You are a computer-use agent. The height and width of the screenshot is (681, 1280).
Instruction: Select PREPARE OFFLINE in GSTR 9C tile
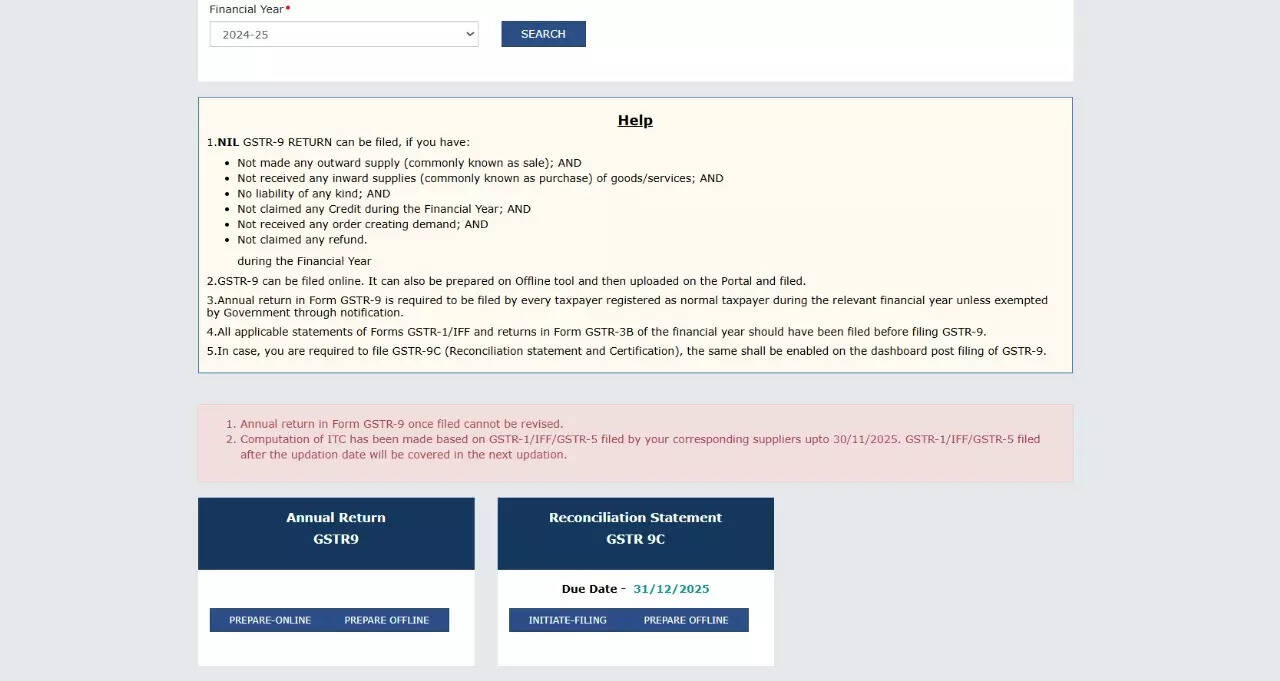pos(686,620)
